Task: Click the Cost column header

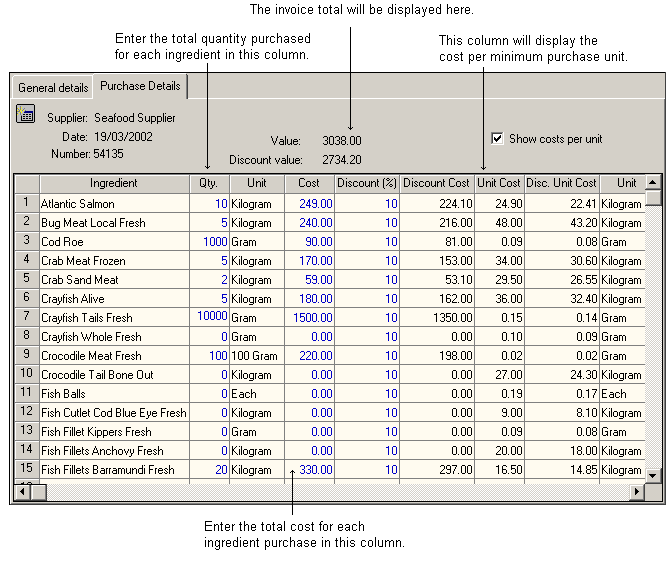Action: 309,183
